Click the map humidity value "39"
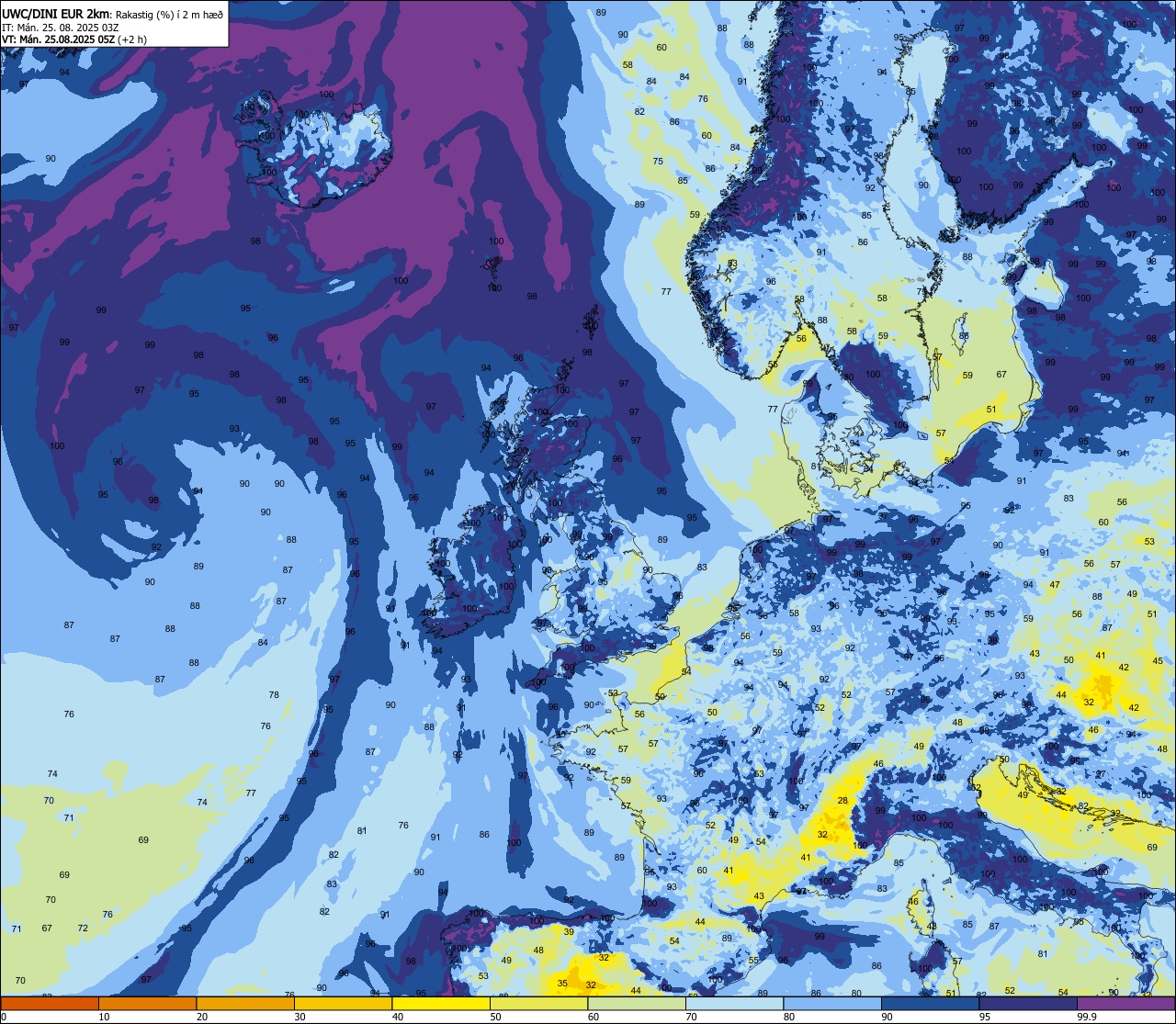 [569, 932]
